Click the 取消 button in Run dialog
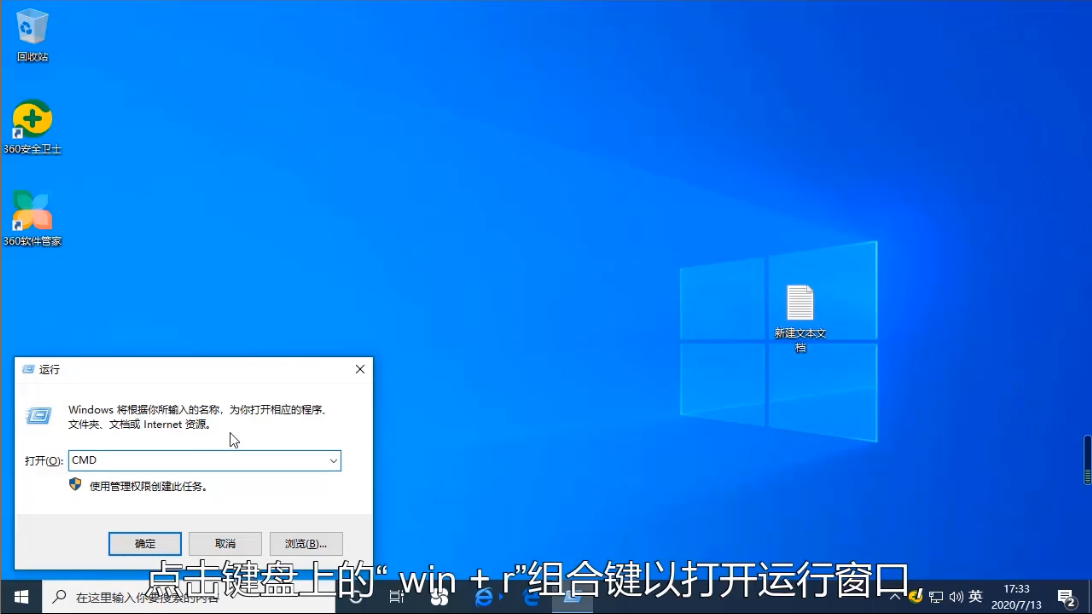 (x=225, y=543)
